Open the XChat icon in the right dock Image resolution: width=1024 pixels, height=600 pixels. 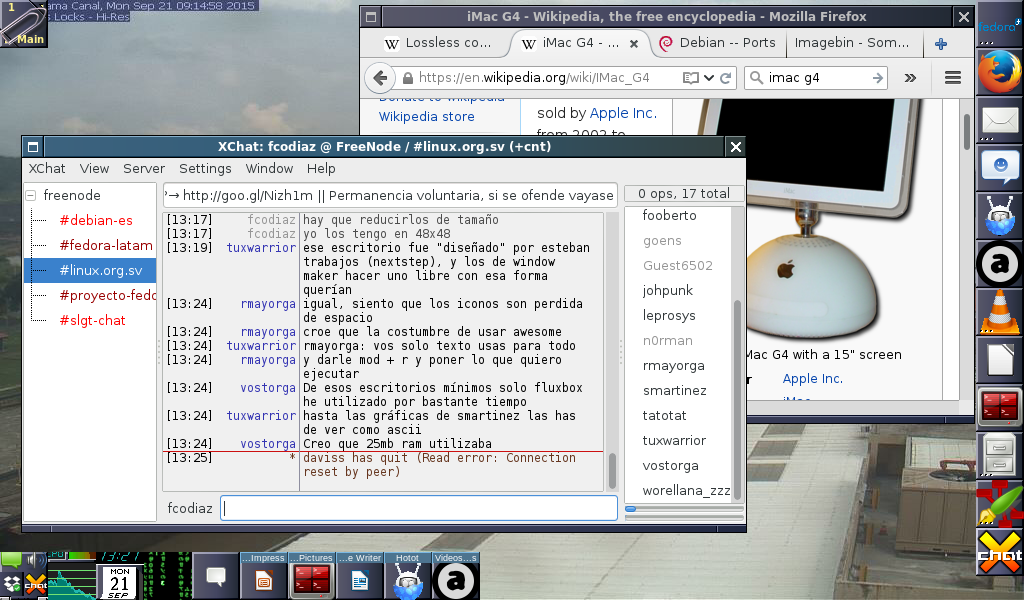pos(1000,552)
